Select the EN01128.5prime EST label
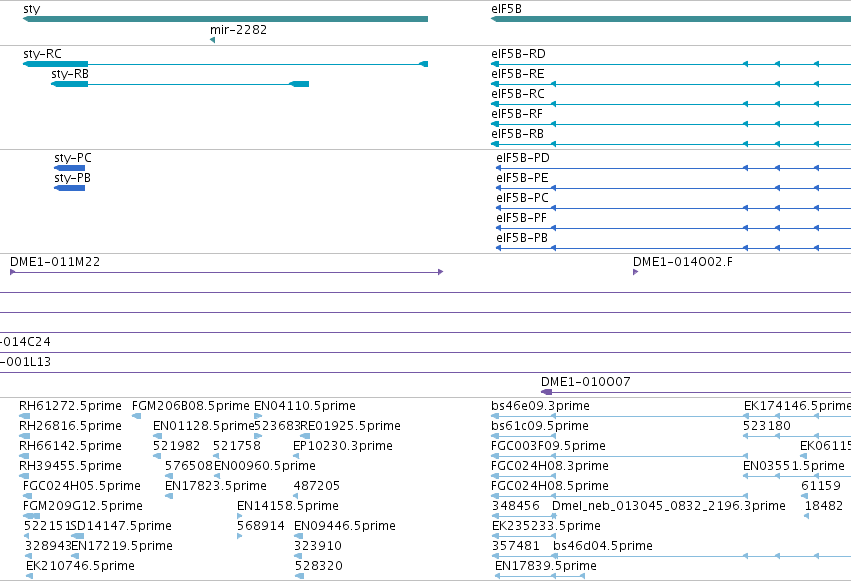 pos(204,426)
